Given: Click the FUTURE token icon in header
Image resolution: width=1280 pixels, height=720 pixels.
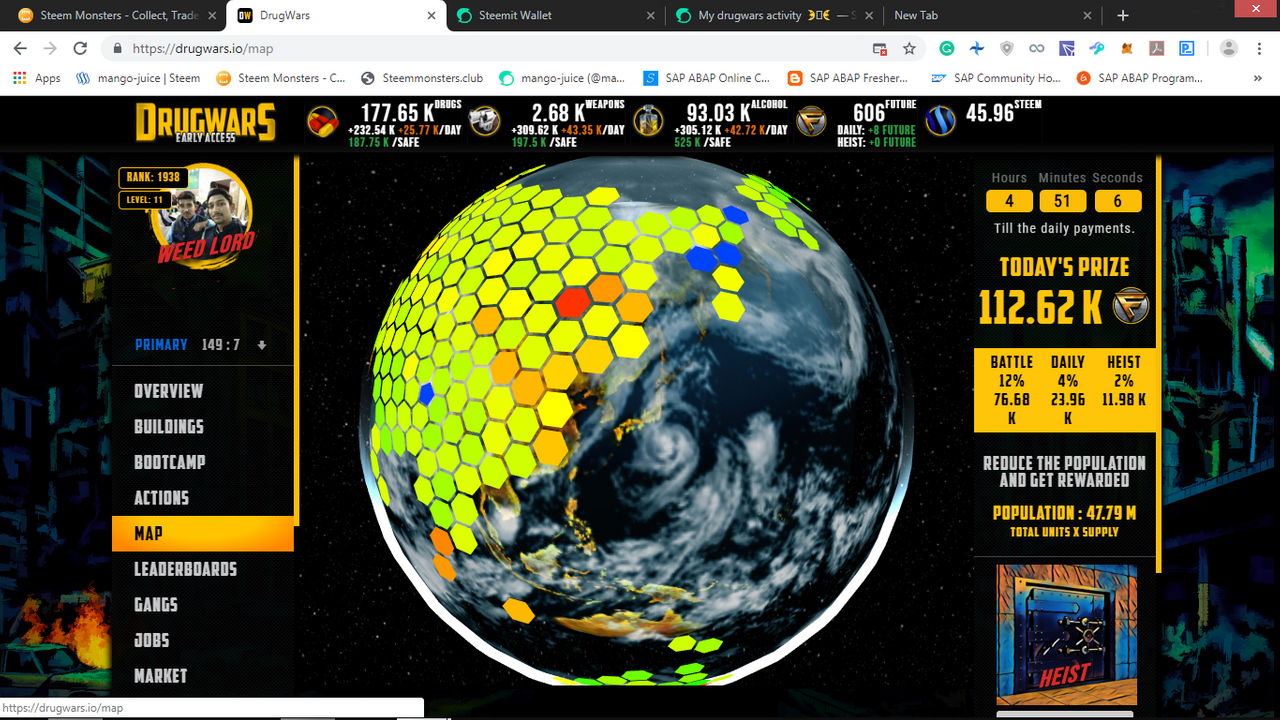Looking at the screenshot, I should pyautogui.click(x=811, y=122).
